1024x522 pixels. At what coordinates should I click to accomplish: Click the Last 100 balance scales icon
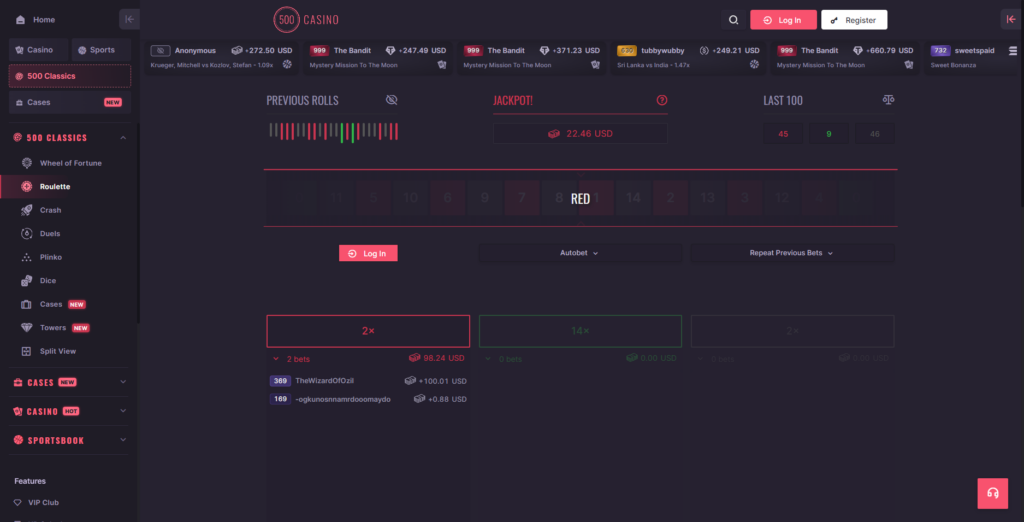888,100
